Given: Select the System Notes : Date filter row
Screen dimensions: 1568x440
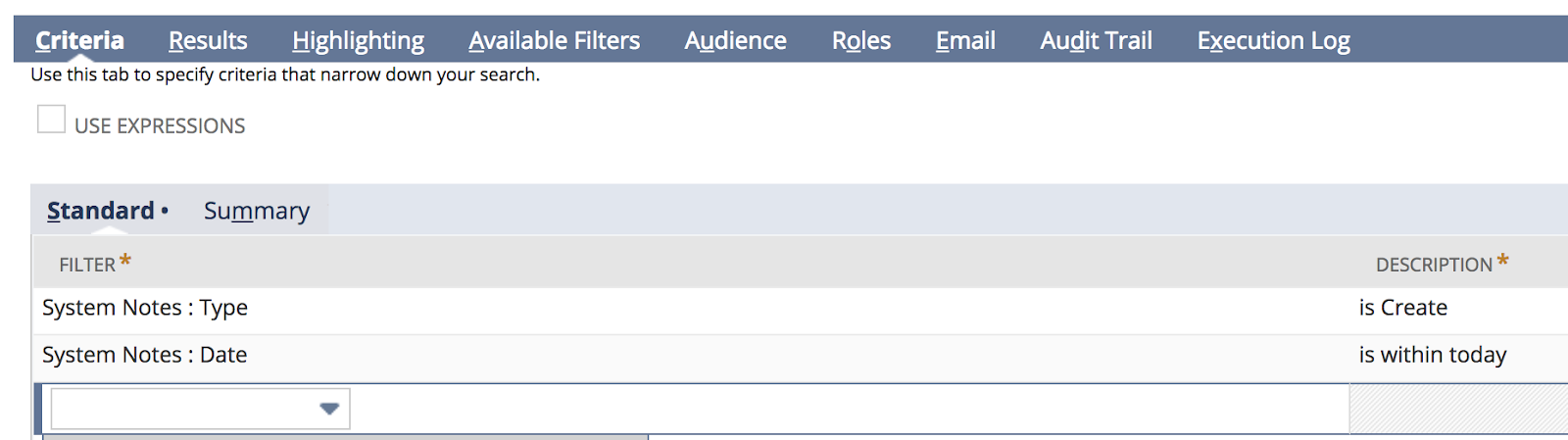Looking at the screenshot, I should click(145, 355).
